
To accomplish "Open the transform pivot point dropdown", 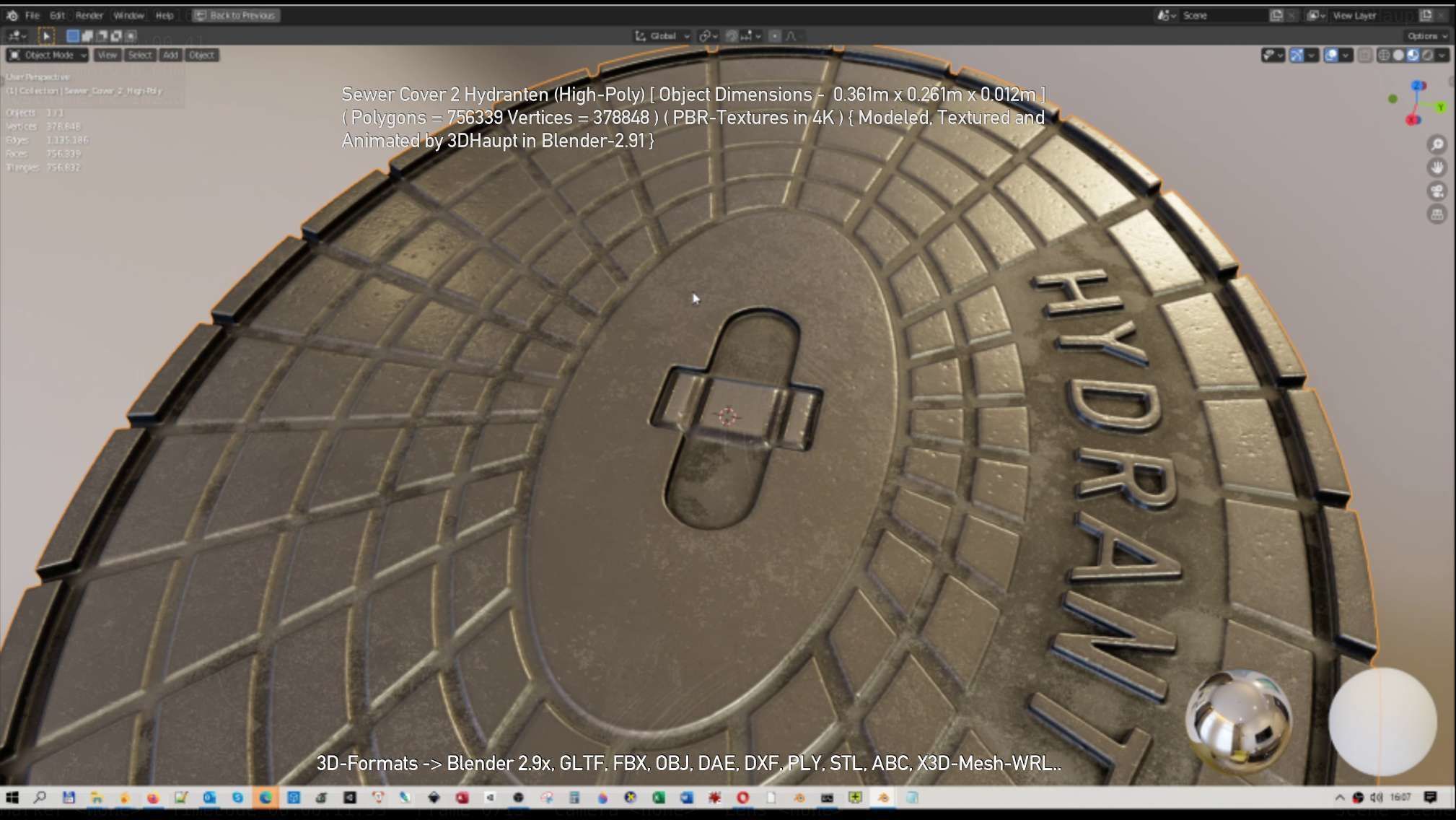I will (709, 35).
